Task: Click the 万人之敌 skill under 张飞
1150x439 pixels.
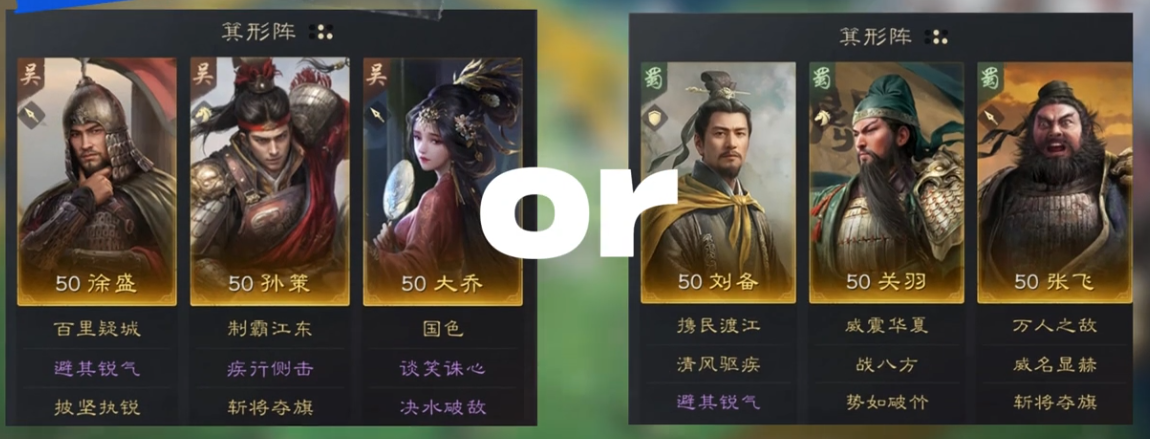Action: [x=1055, y=325]
